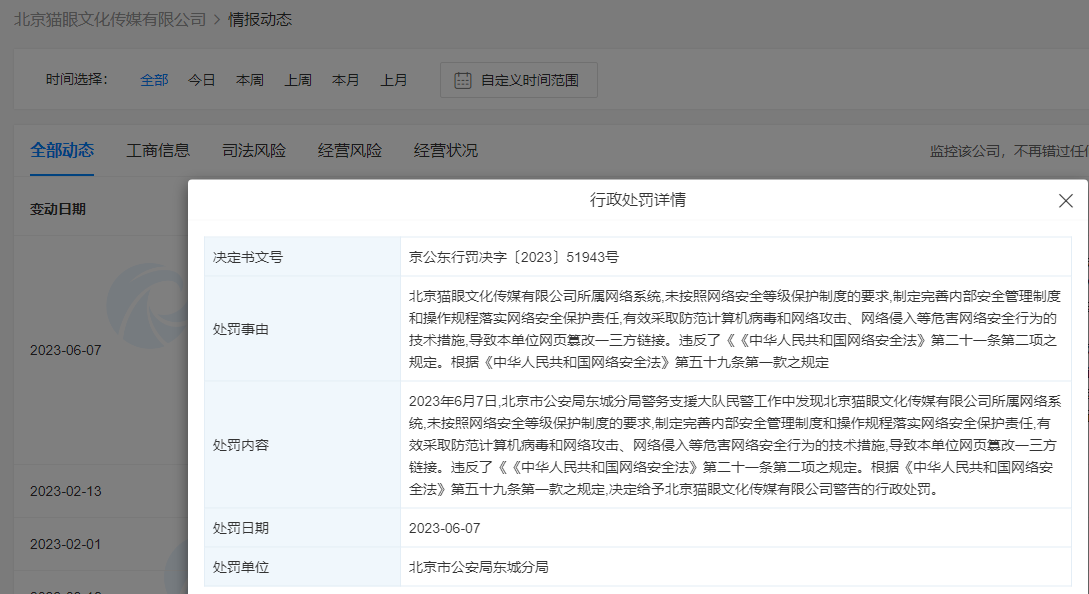Select the 全部 time filter

click(154, 81)
